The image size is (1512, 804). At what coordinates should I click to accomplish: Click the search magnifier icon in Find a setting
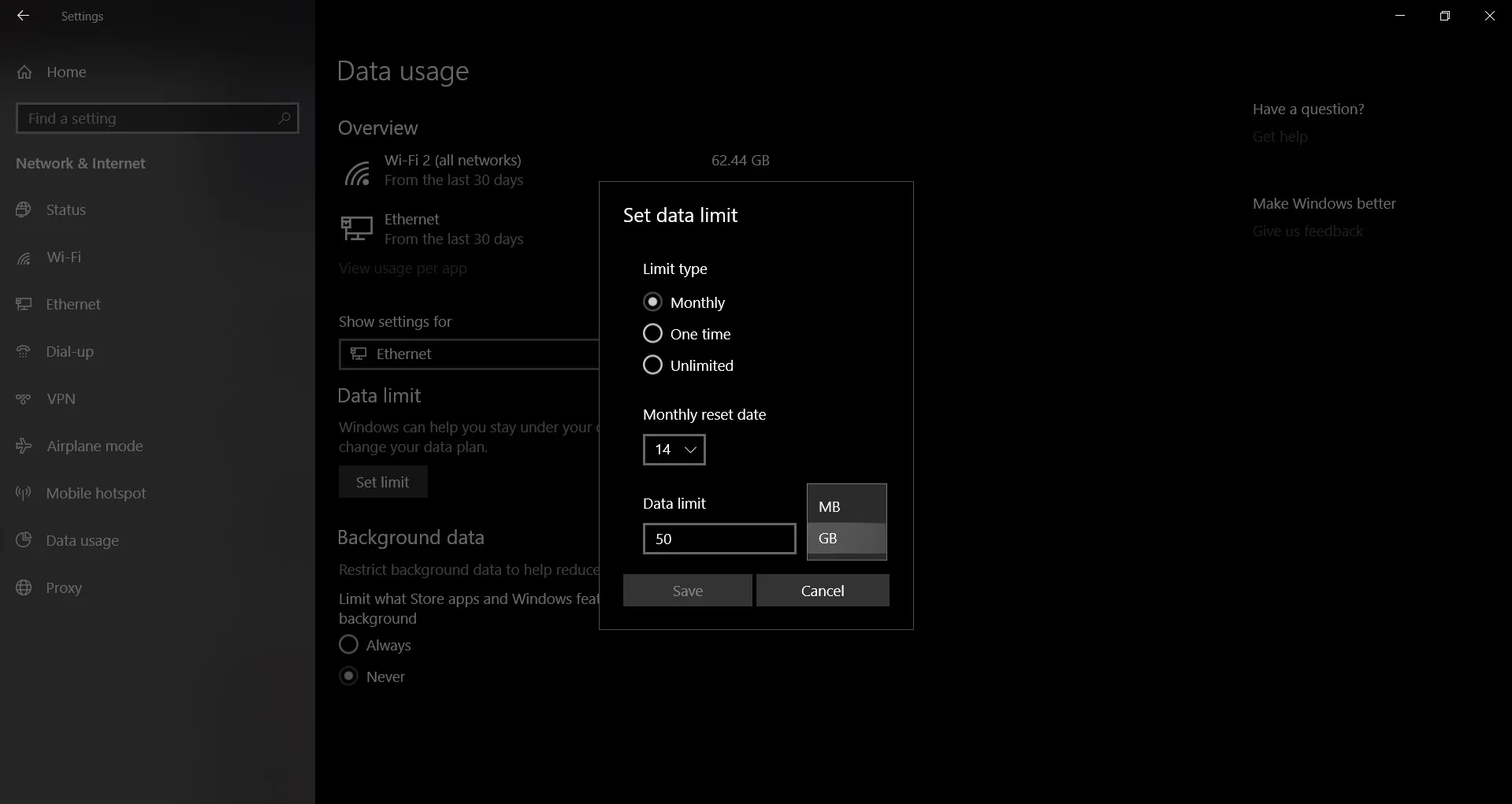coord(284,118)
